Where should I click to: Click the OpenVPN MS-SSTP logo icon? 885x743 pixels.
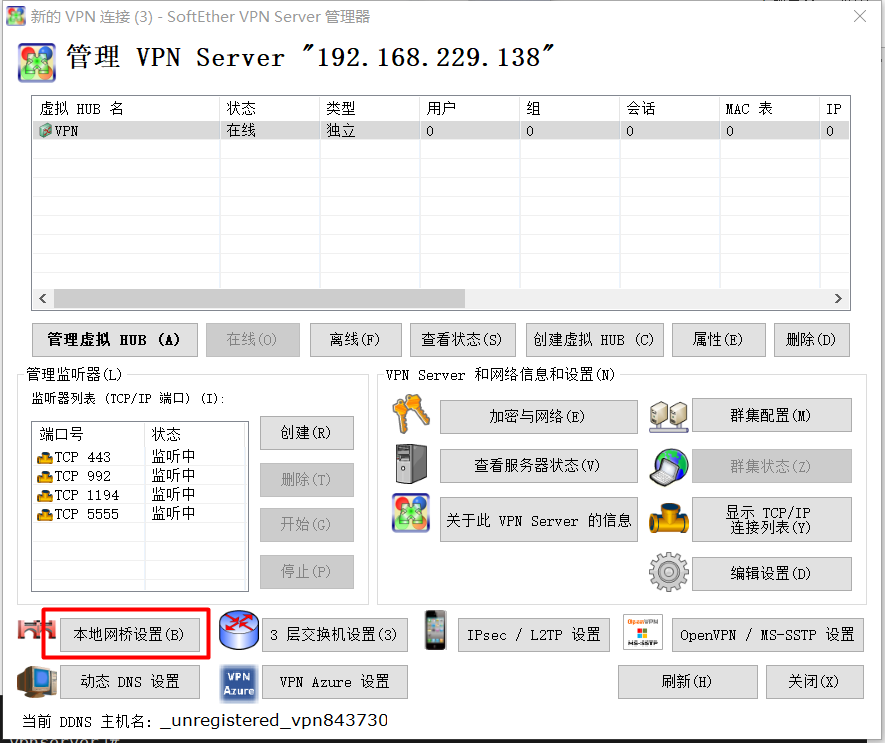pos(643,632)
